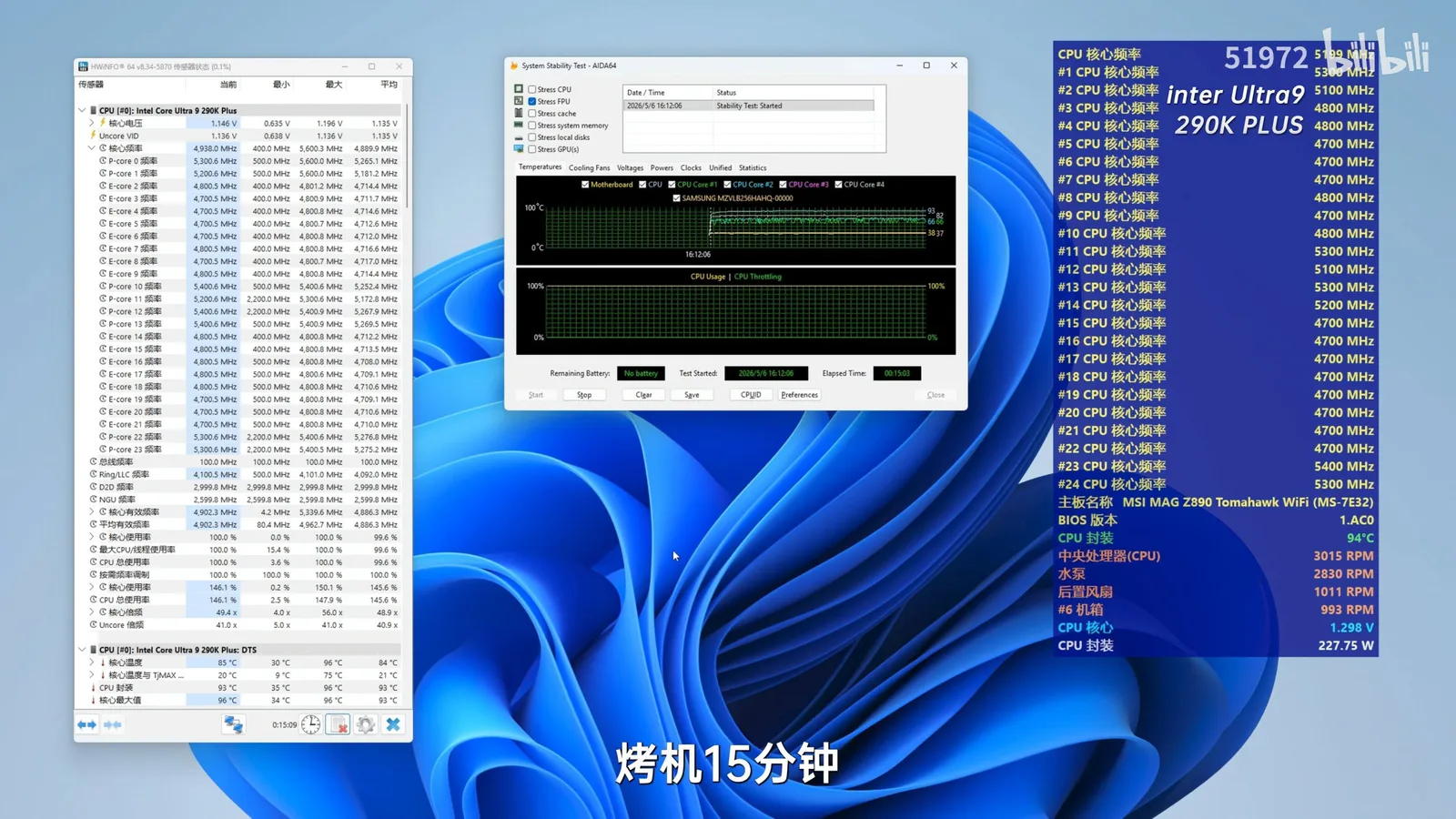Expand the 核心有效频率 row
Screen dimensions: 1456x819
point(92,512)
